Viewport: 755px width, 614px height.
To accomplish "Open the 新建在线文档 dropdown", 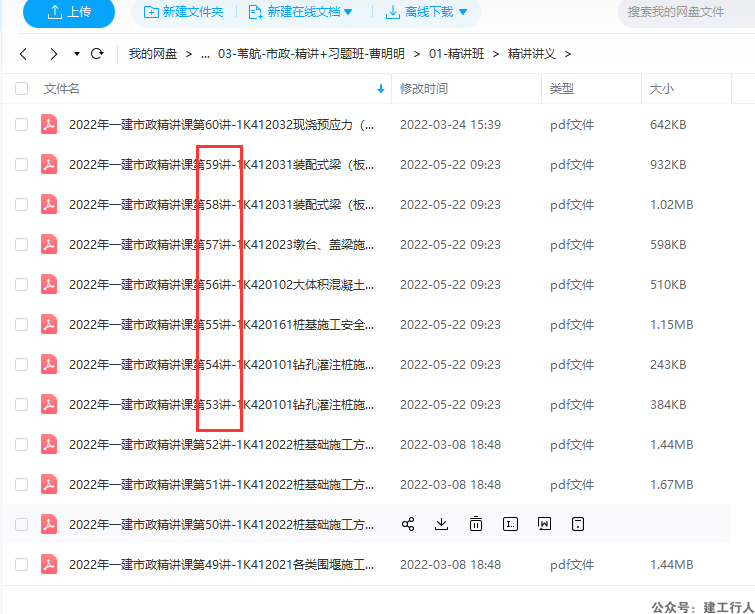I will coord(300,12).
